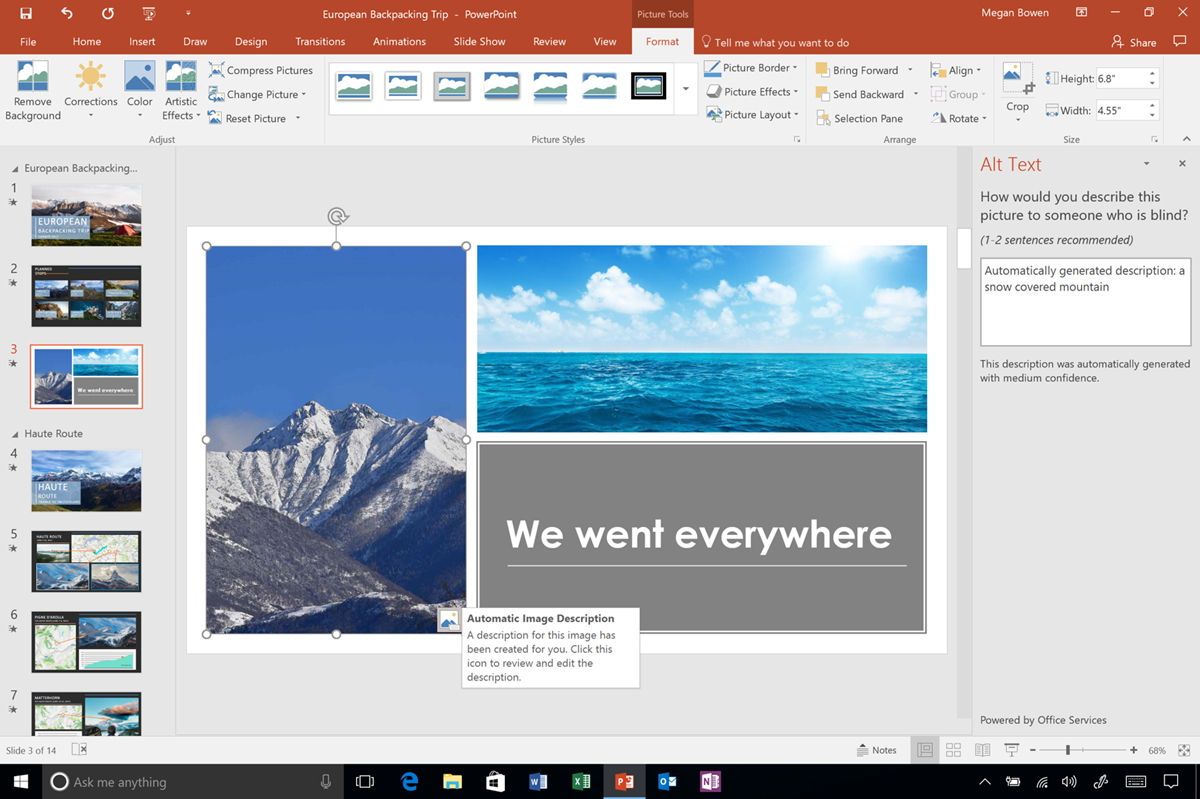Expand the Picture Styles gallery

click(684, 88)
